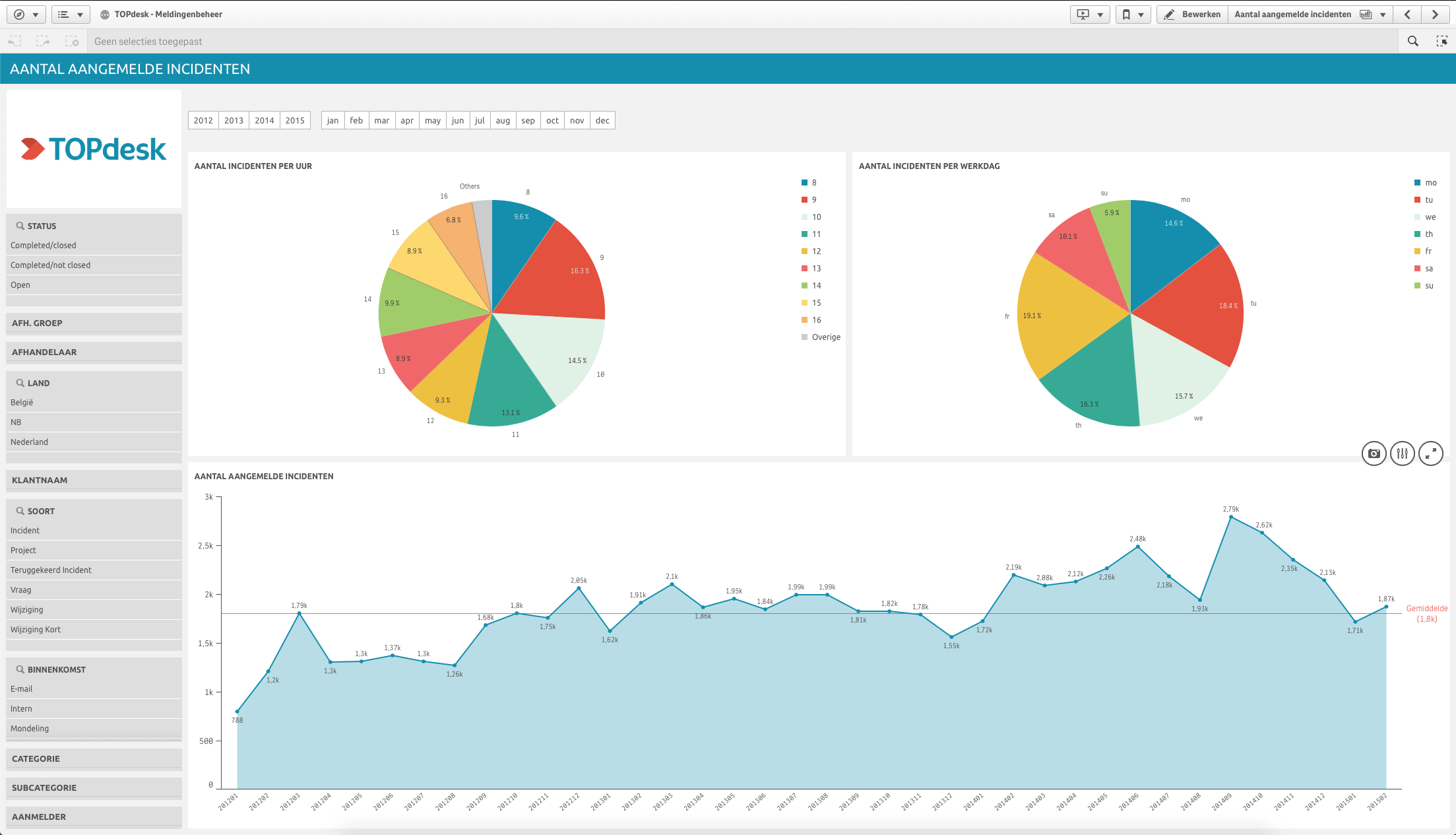Click the TOPdesk logo
Image resolution: width=1456 pixels, height=835 pixels.
pyautogui.click(x=94, y=149)
